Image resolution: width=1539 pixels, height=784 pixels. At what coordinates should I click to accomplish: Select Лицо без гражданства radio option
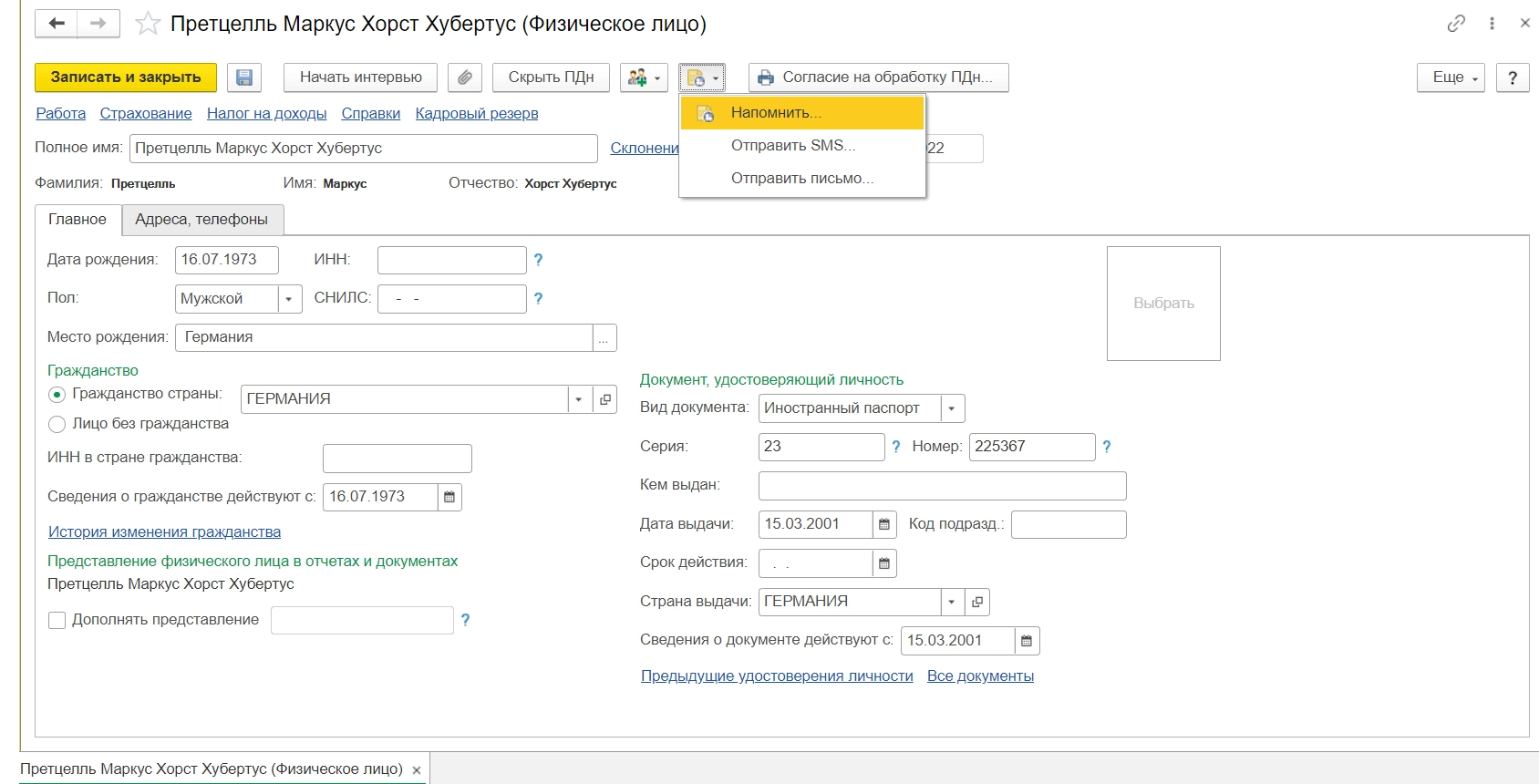tap(57, 424)
